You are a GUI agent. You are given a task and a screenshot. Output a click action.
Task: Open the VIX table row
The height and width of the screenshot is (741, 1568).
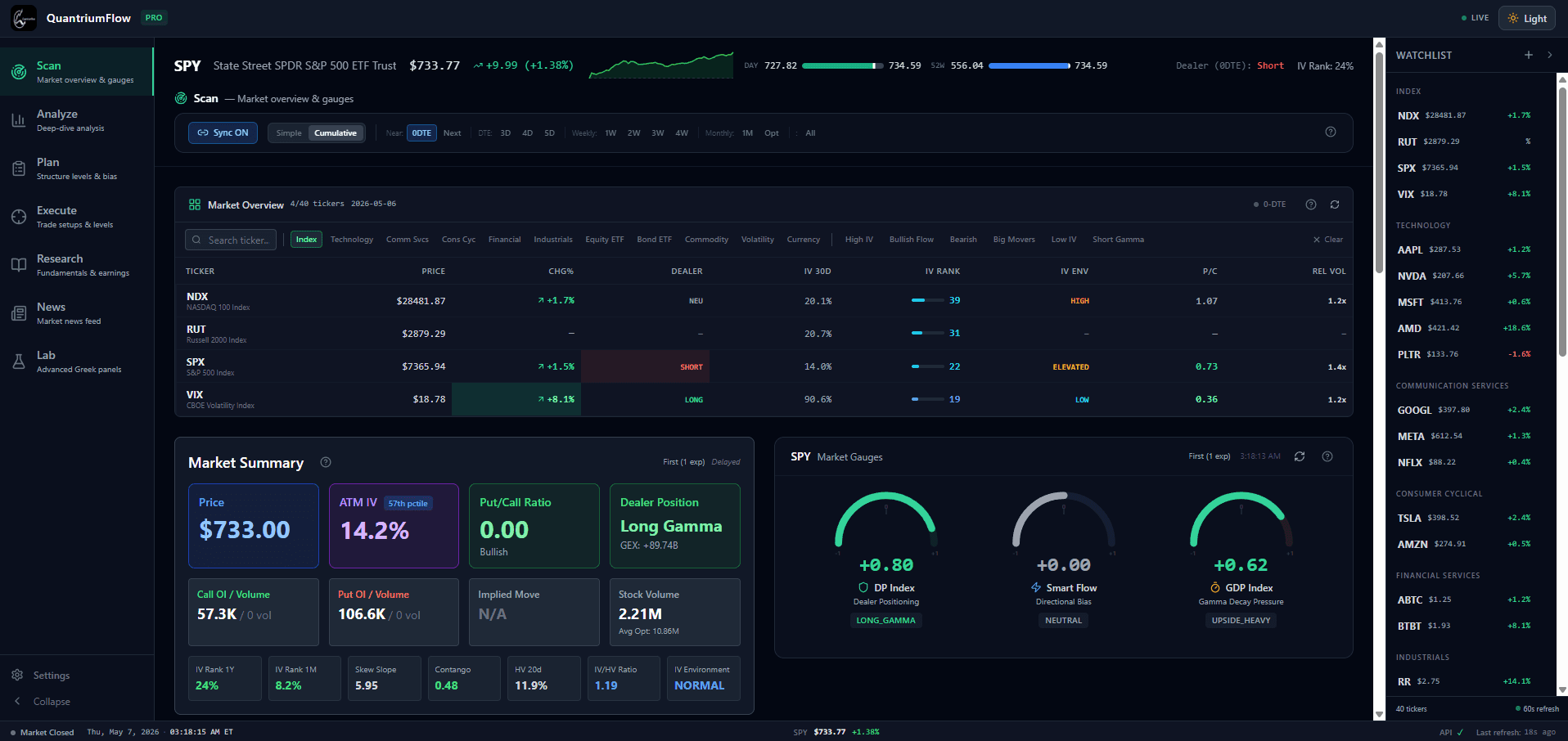(x=764, y=399)
